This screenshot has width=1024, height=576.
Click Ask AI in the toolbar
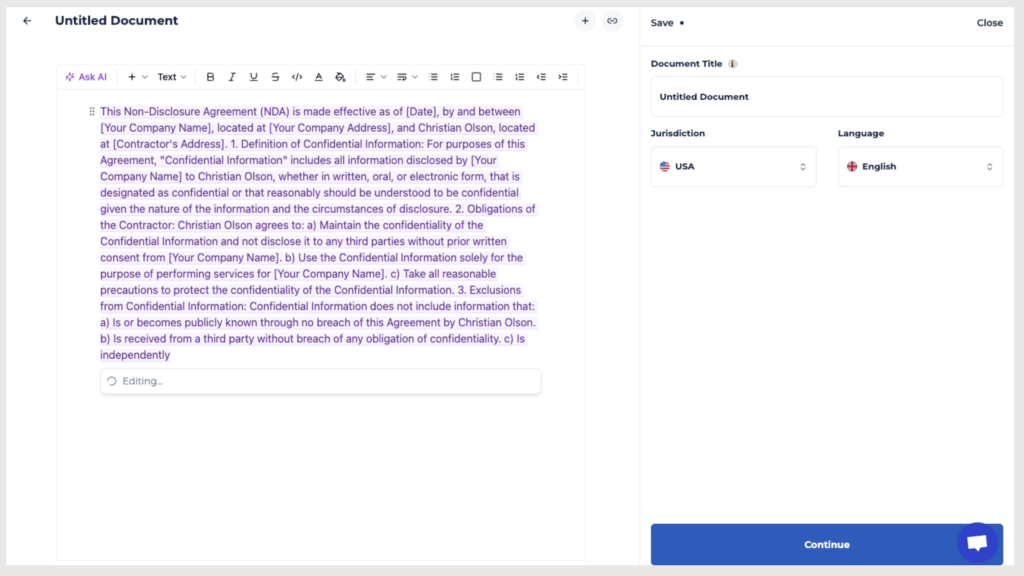coord(86,77)
